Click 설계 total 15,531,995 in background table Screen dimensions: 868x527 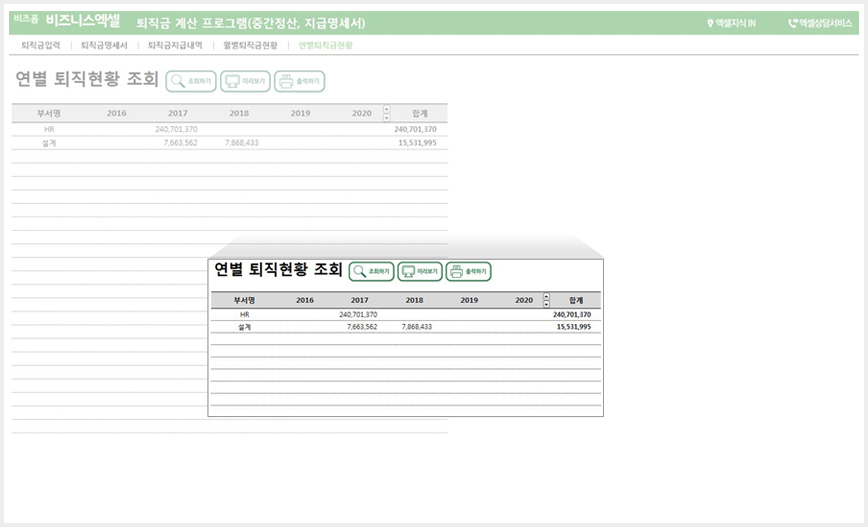[x=417, y=143]
